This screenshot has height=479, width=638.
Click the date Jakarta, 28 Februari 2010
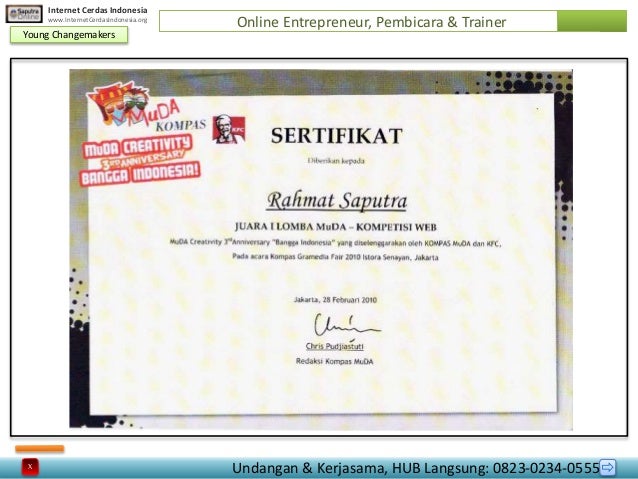tap(335, 300)
